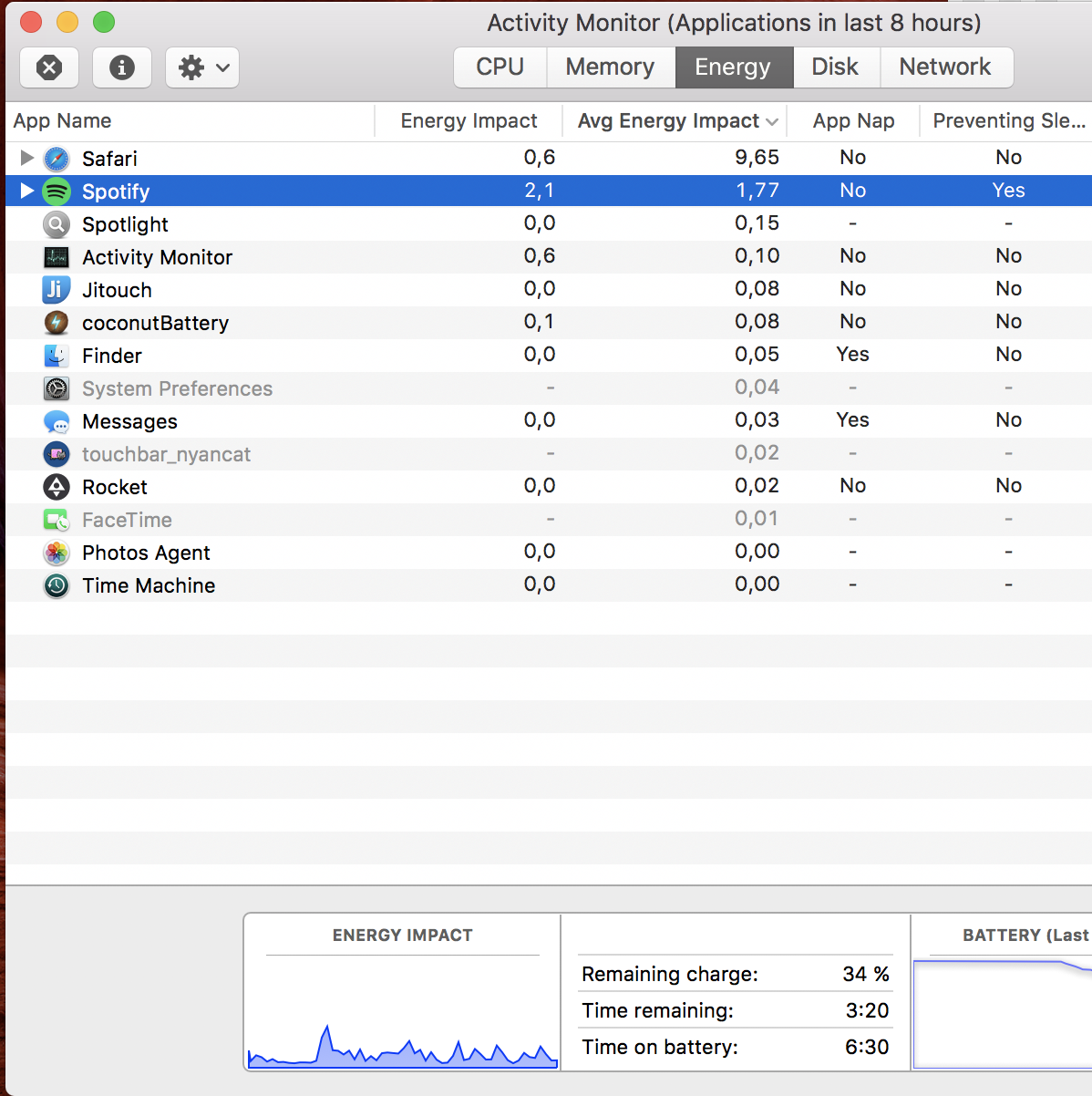Select the Spotlight row name
Image resolution: width=1092 pixels, height=1096 pixels.
(x=125, y=224)
